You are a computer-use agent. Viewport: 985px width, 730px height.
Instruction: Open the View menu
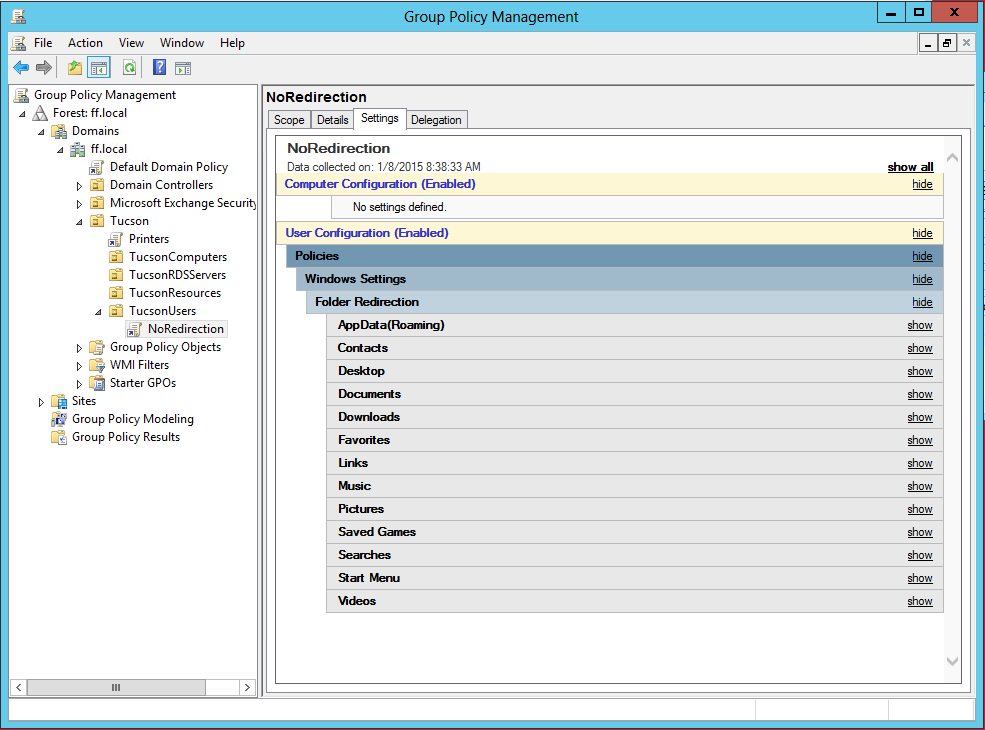(131, 43)
